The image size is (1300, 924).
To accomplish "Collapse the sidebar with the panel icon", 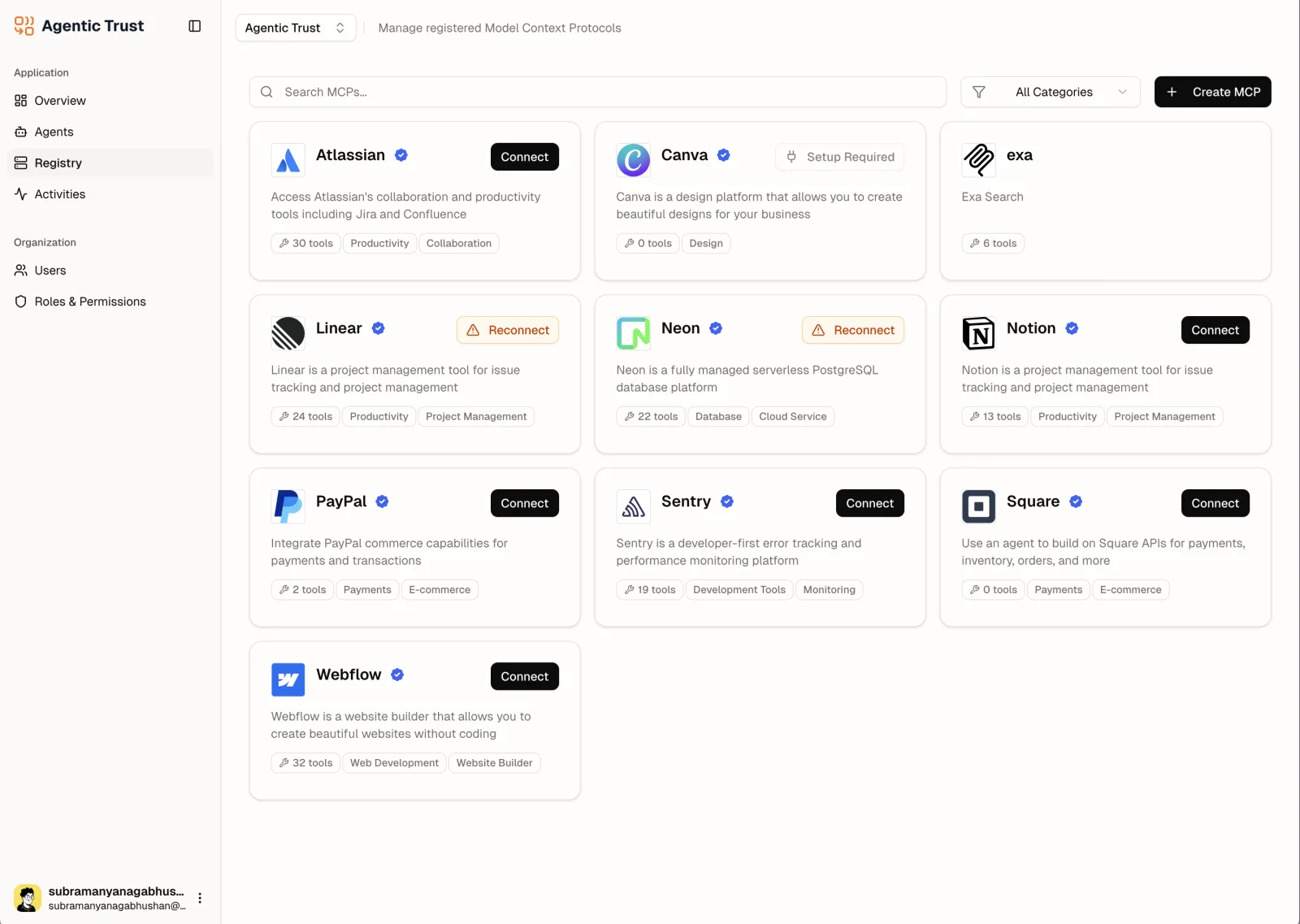I will click(x=195, y=26).
